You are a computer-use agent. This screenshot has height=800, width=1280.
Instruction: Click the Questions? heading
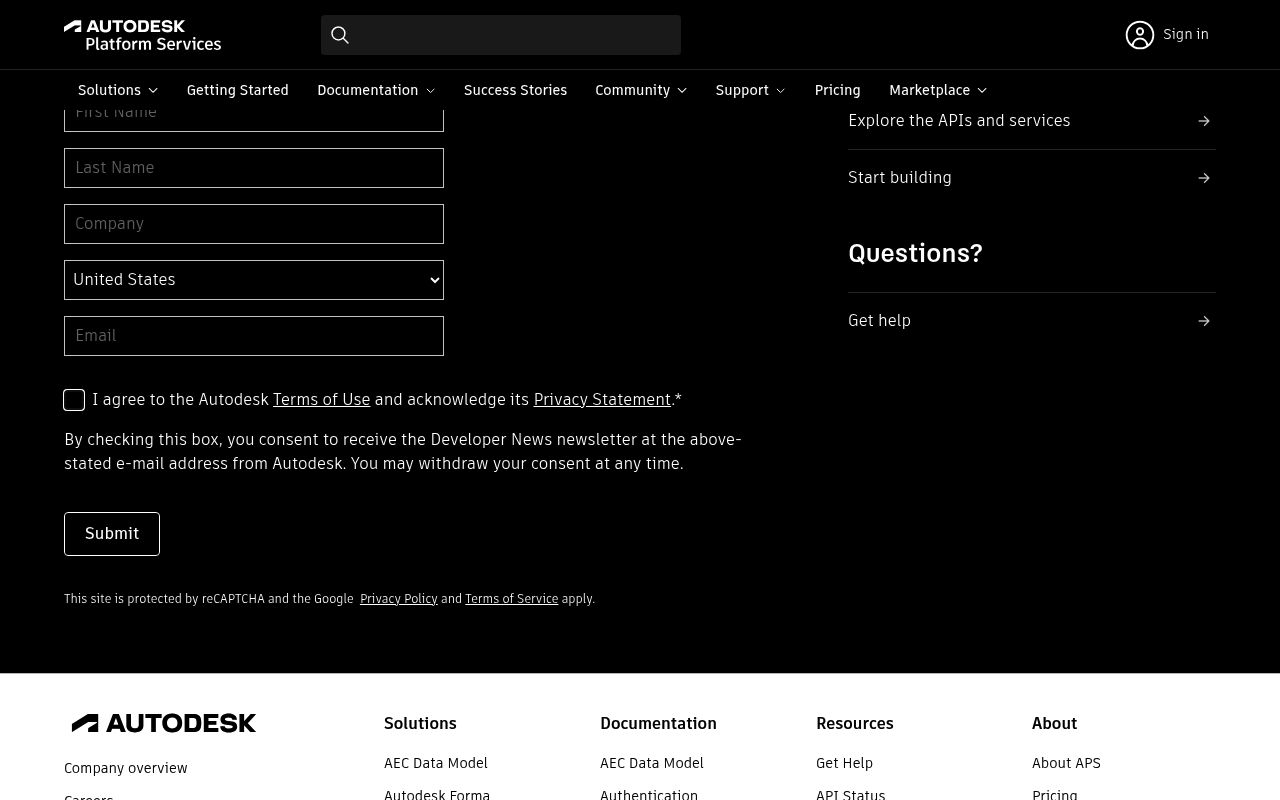click(915, 253)
